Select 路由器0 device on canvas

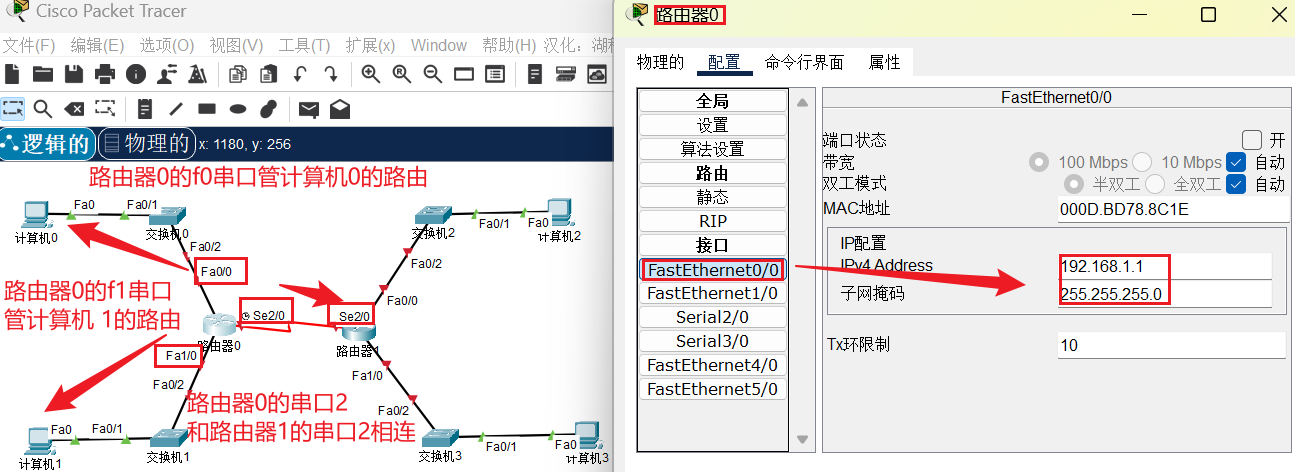tap(219, 325)
